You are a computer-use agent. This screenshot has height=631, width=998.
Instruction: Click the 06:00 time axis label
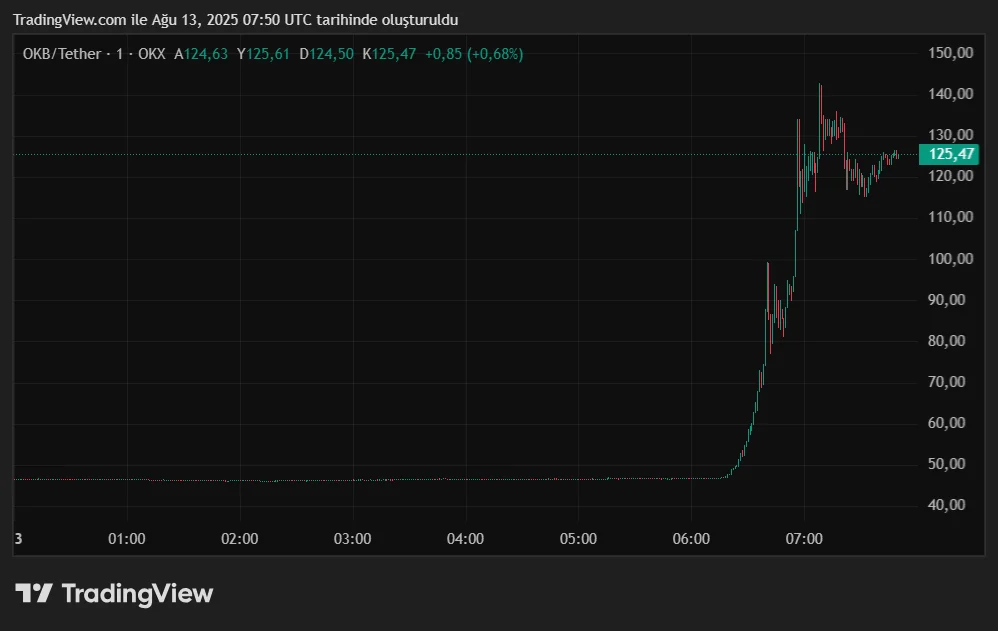691,539
